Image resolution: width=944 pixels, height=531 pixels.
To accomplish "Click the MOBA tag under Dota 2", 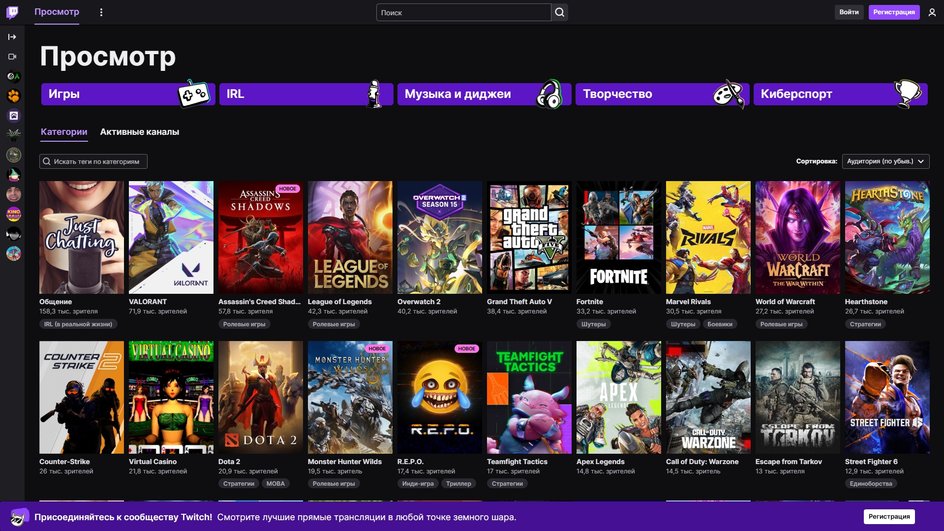I will [x=276, y=483].
